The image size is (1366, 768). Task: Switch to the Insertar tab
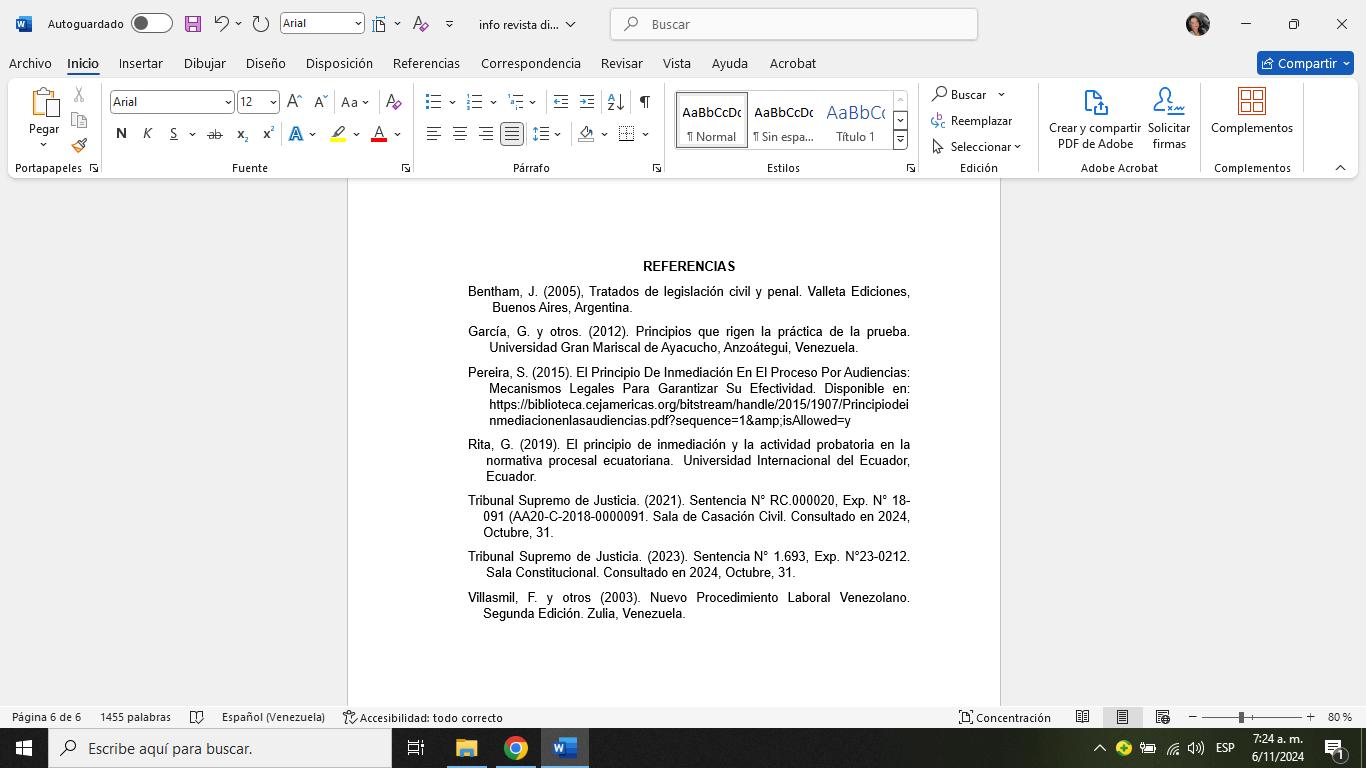coord(141,63)
